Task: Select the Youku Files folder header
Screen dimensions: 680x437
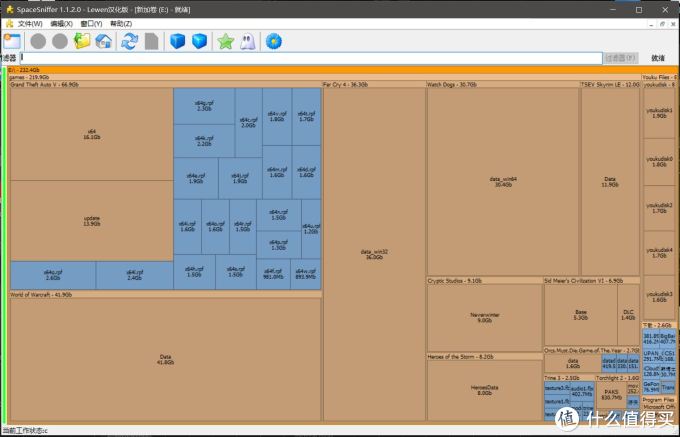Action: 659,77
